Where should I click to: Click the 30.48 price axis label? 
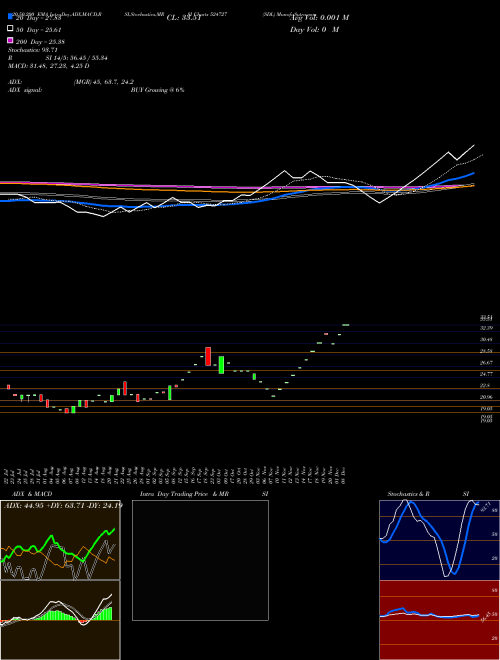[x=487, y=339]
